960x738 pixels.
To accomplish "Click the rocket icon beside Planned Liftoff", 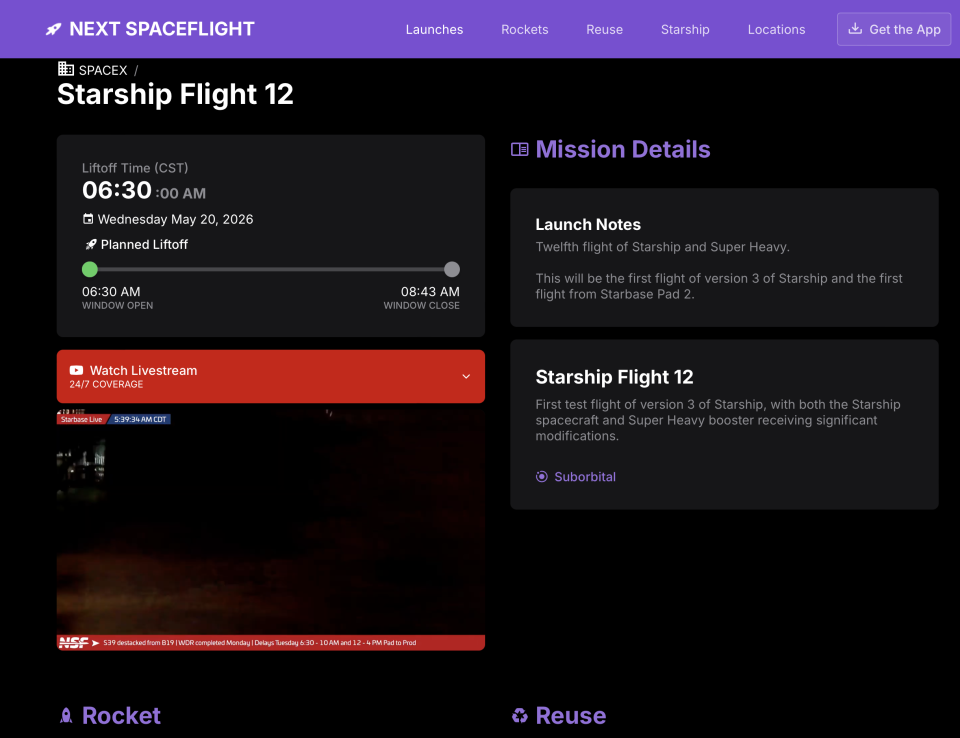I will pyautogui.click(x=91, y=244).
